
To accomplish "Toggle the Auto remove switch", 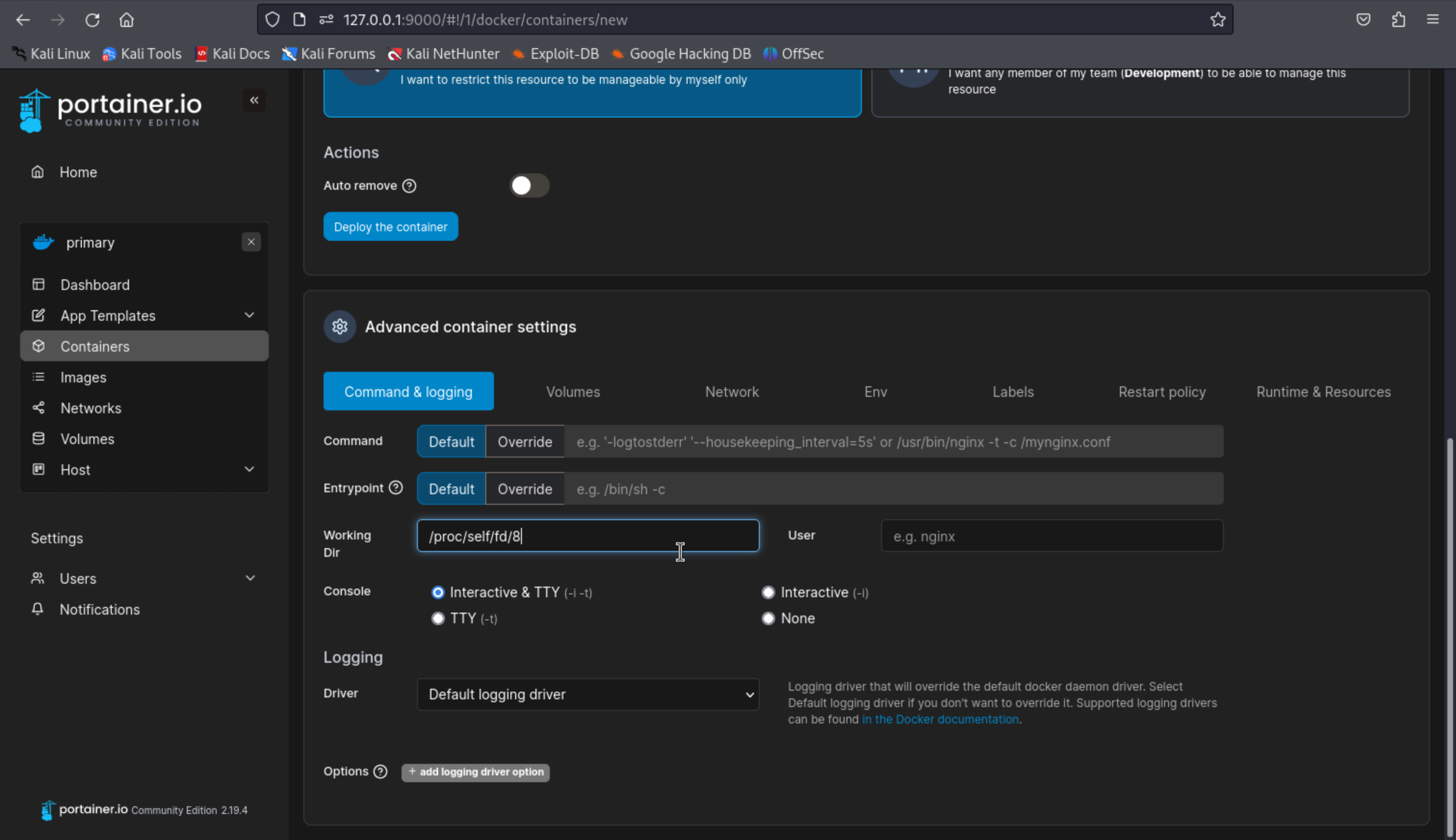I will click(x=529, y=186).
